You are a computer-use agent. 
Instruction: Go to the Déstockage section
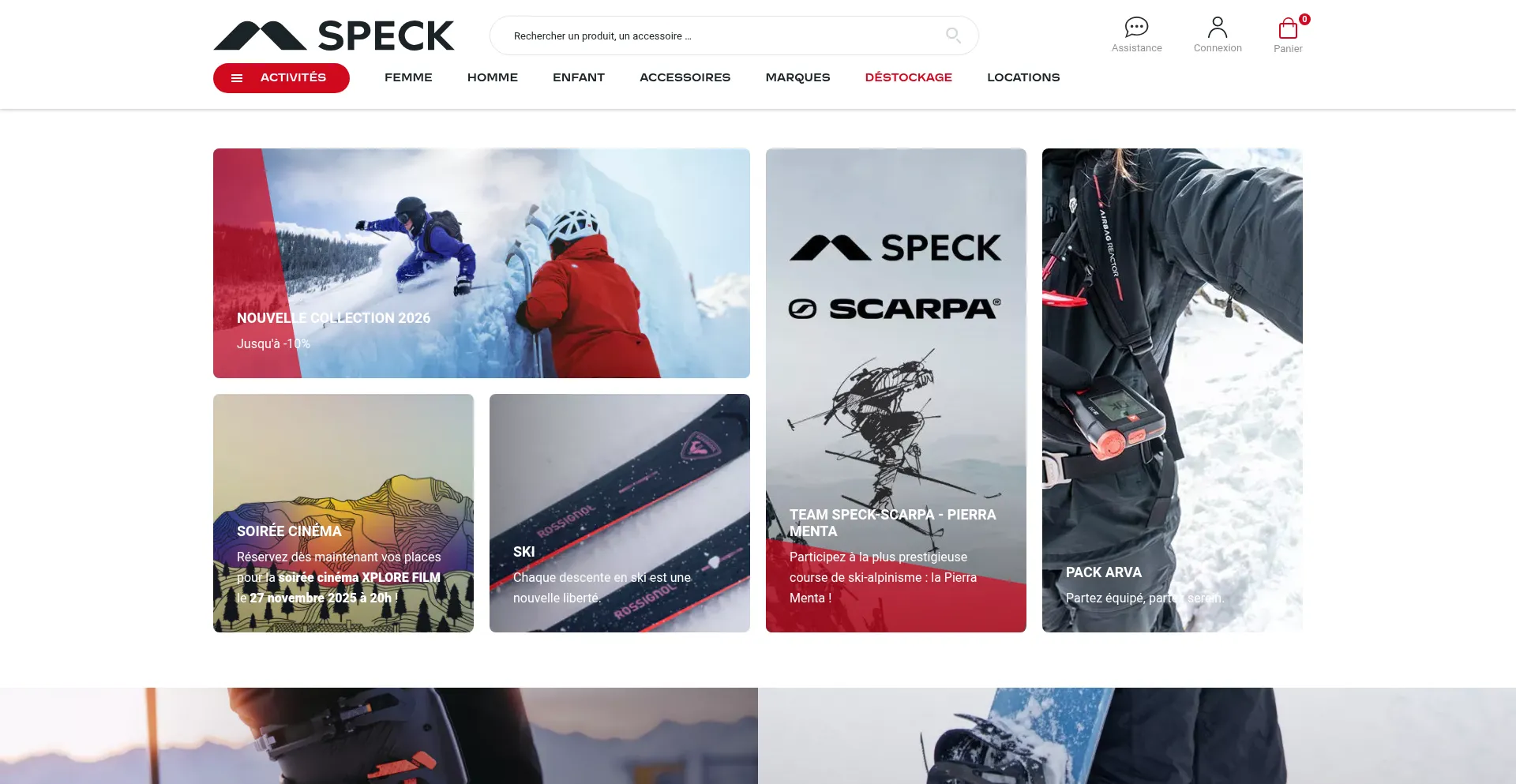pos(909,77)
